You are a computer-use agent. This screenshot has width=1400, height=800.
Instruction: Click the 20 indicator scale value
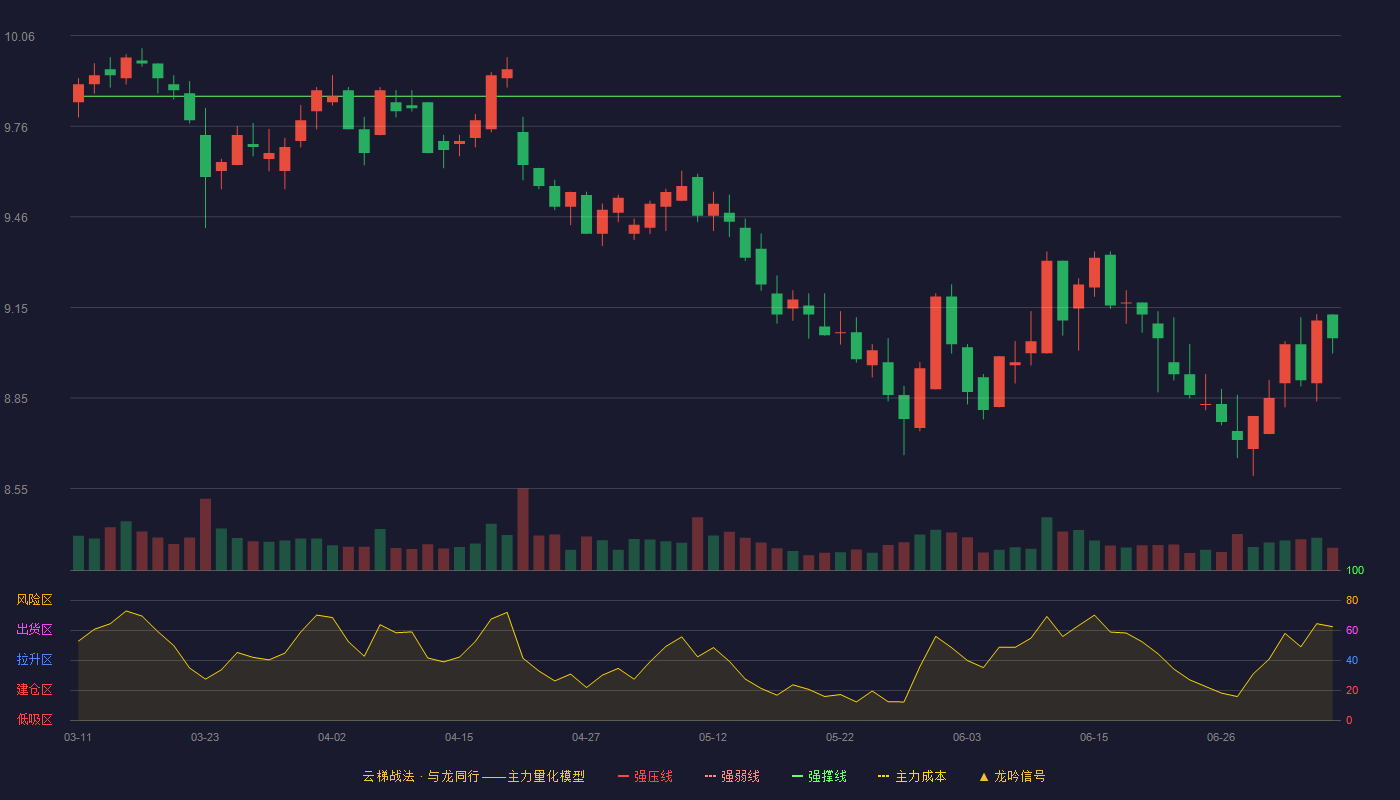(x=1352, y=690)
